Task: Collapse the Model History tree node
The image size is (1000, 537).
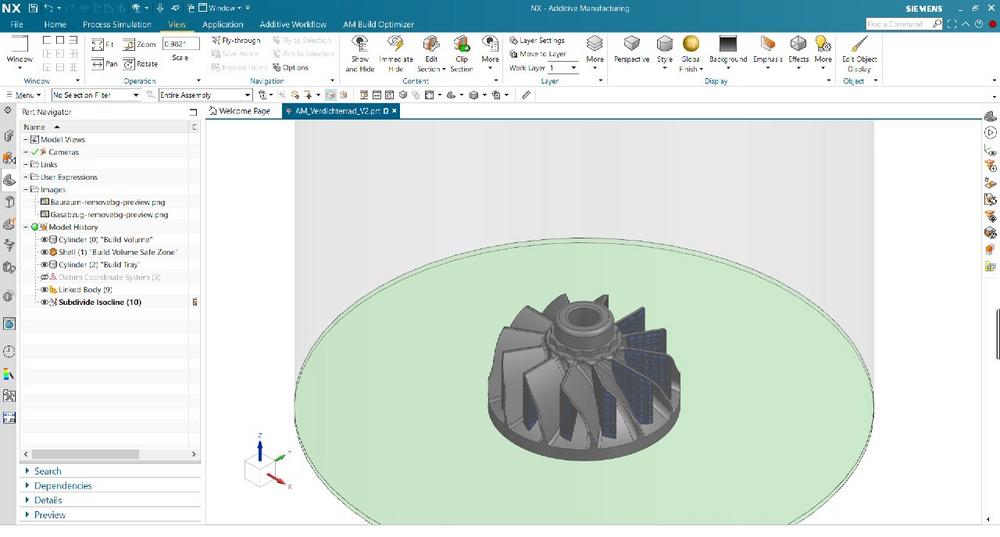Action: [26, 227]
